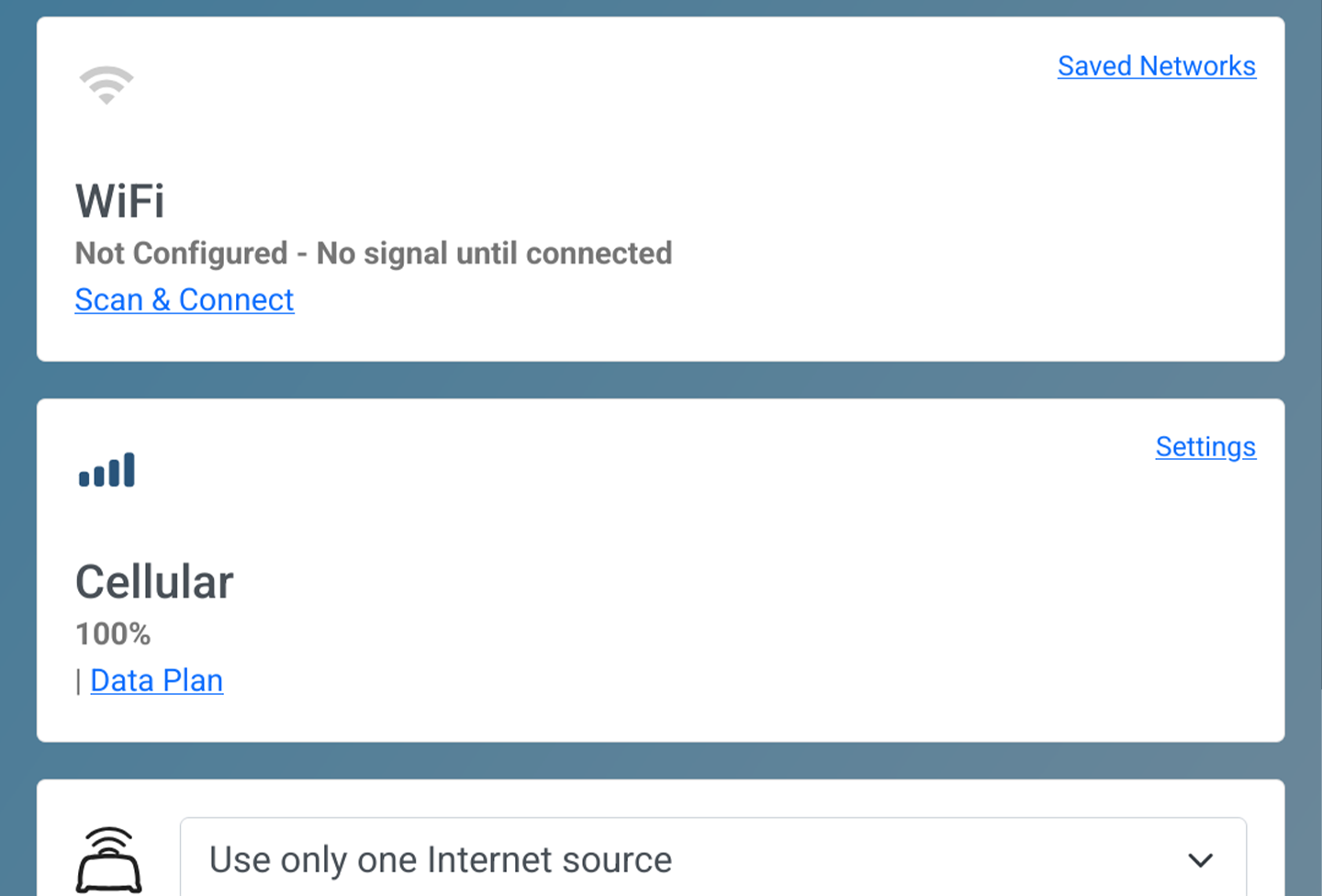Viewport: 1322px width, 896px height.
Task: Click the Cellular signal bars icon
Action: [106, 470]
